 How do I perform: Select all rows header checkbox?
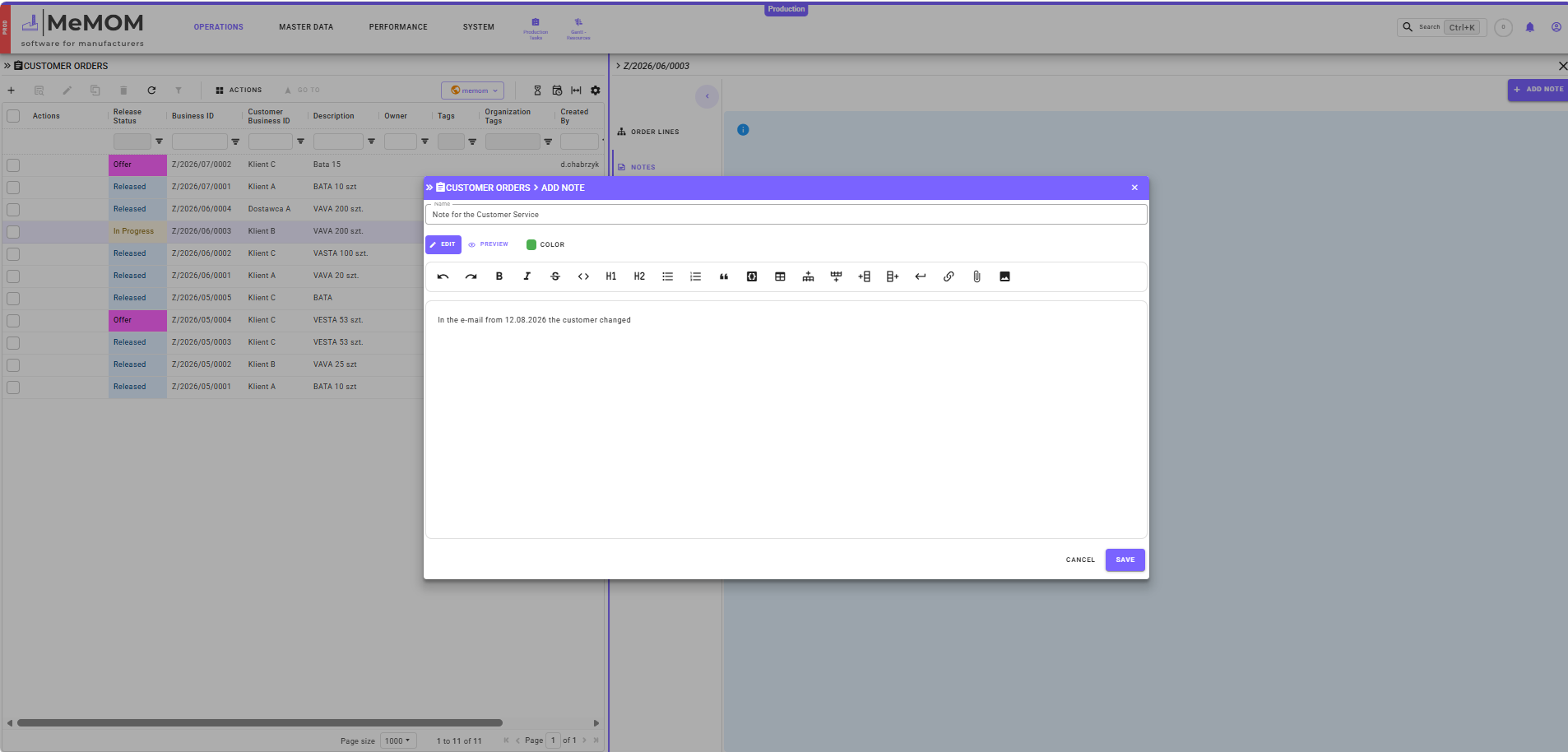point(13,116)
